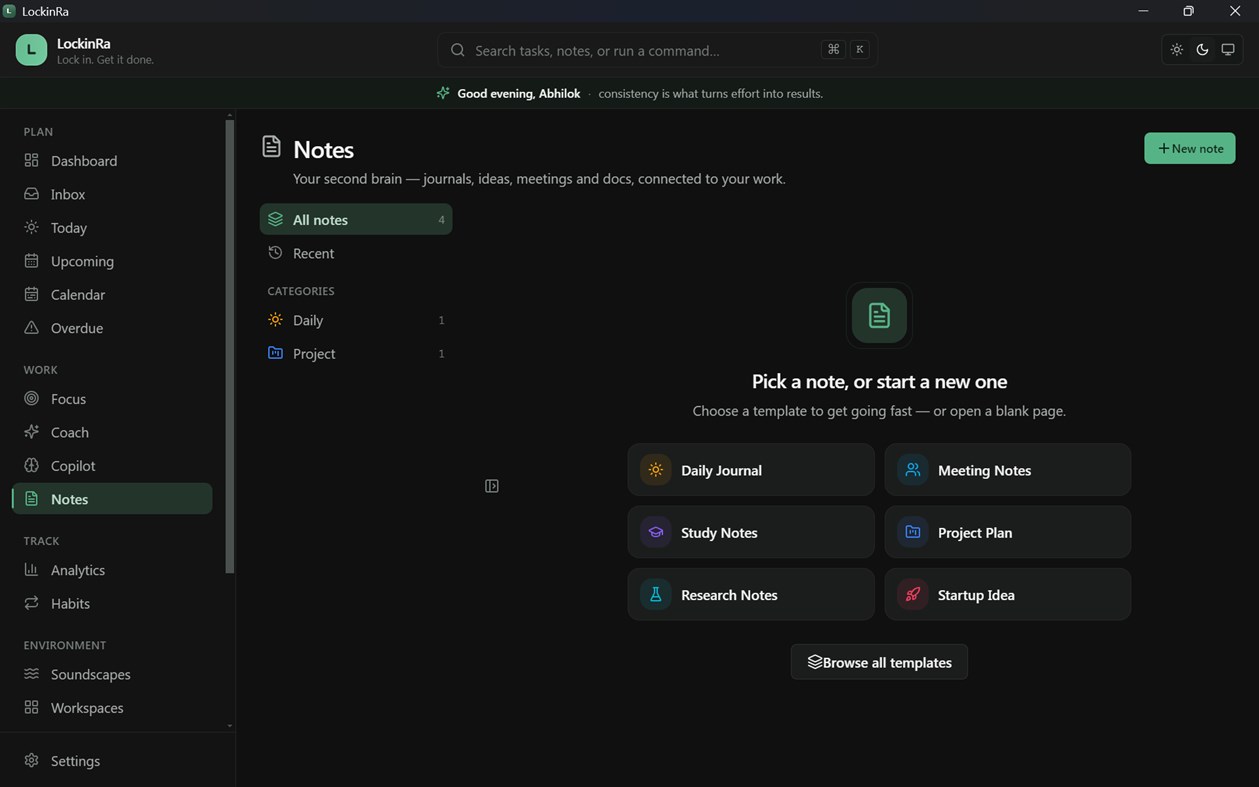Open the Upcoming calendar icon

coord(32,261)
